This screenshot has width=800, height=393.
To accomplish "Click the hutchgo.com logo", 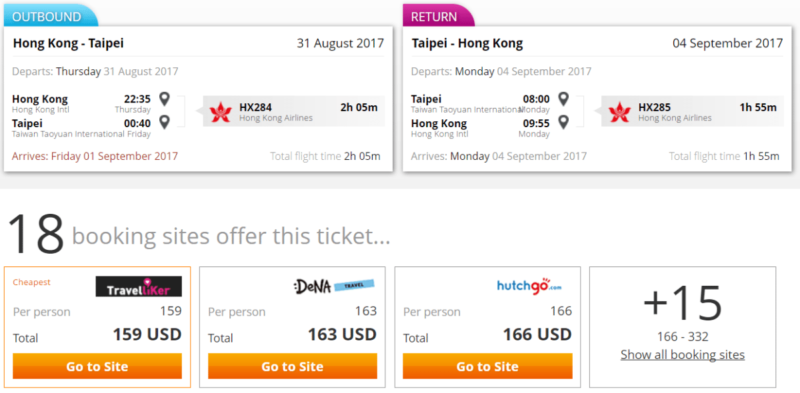I will tap(529, 285).
